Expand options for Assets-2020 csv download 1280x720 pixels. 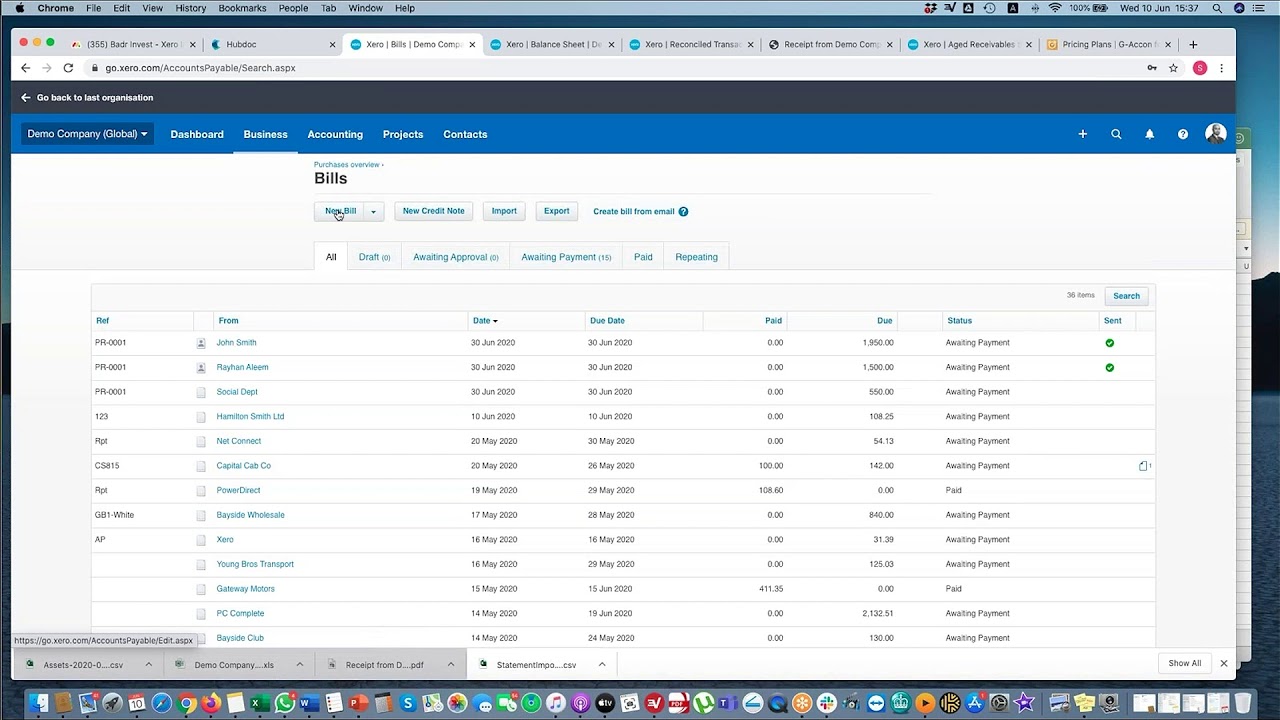(x=148, y=664)
